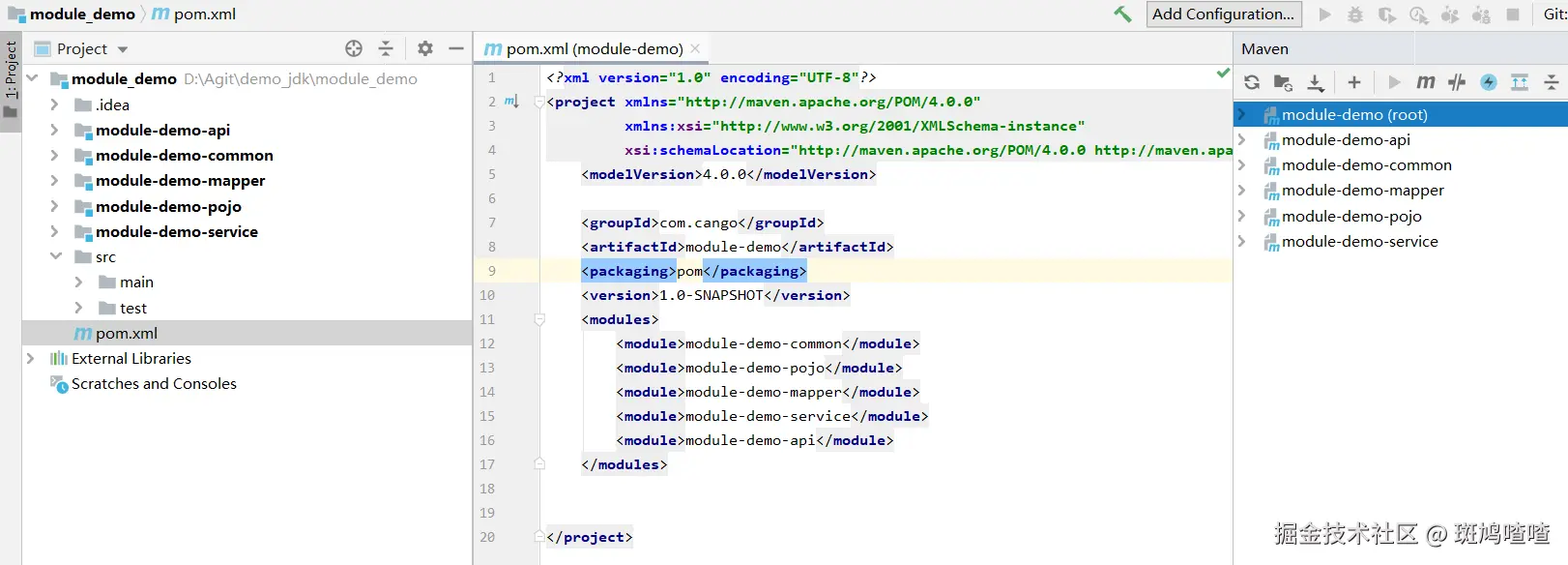
Task: Expand the test folder
Action: coord(78,308)
